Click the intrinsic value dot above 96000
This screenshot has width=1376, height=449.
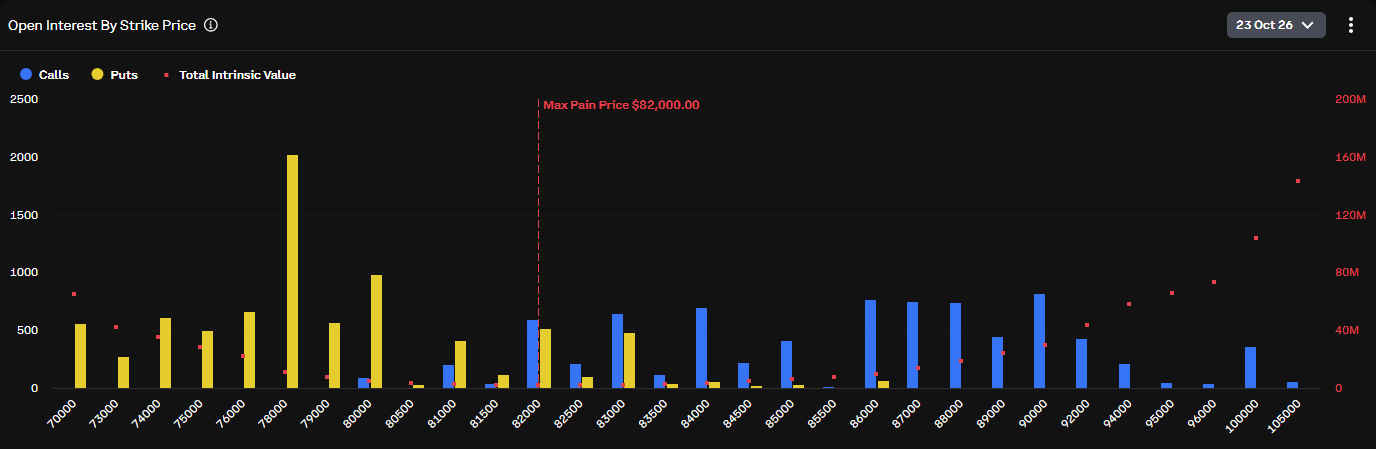1214,282
